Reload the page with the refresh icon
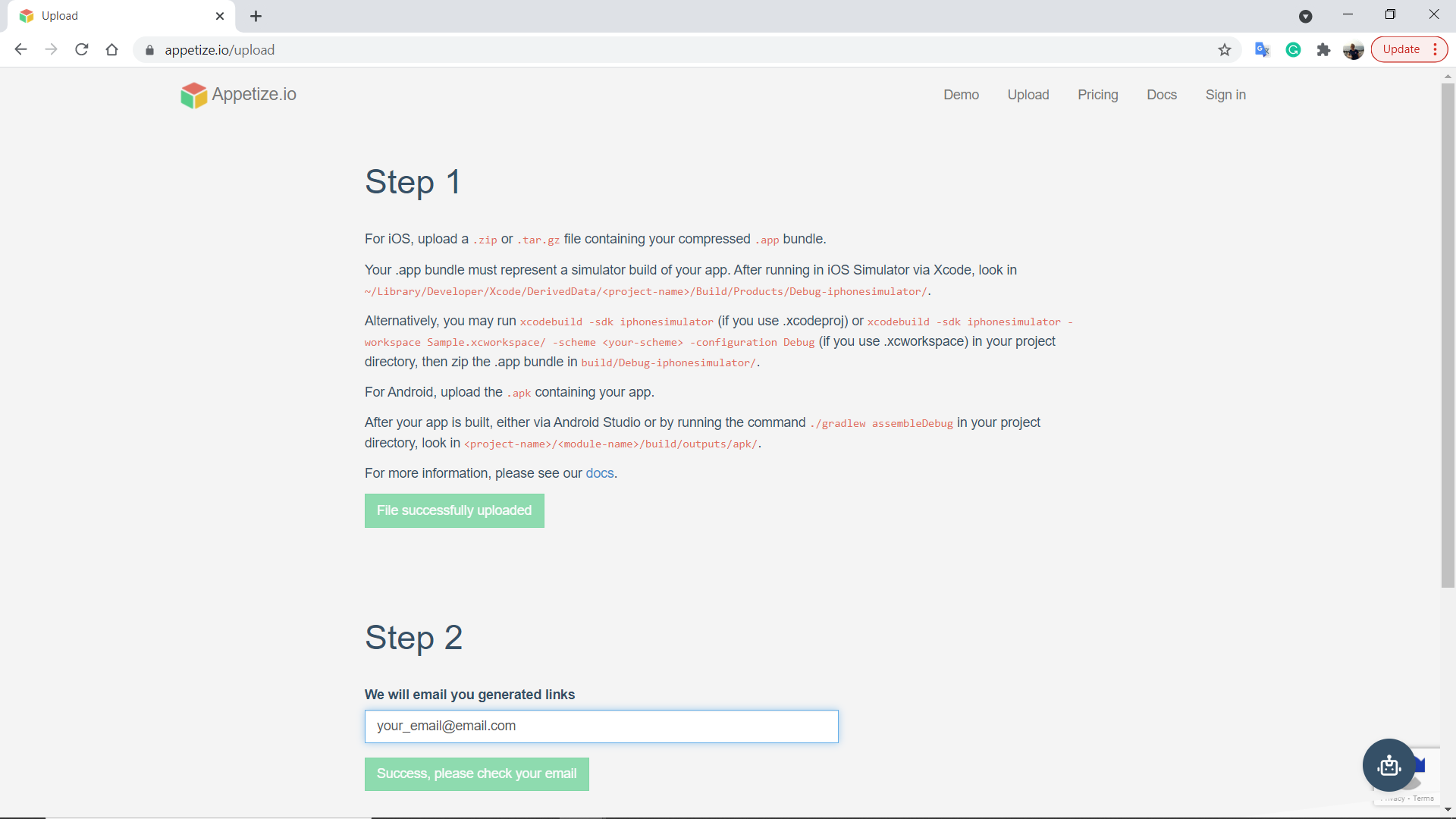The image size is (1456, 819). 82,50
